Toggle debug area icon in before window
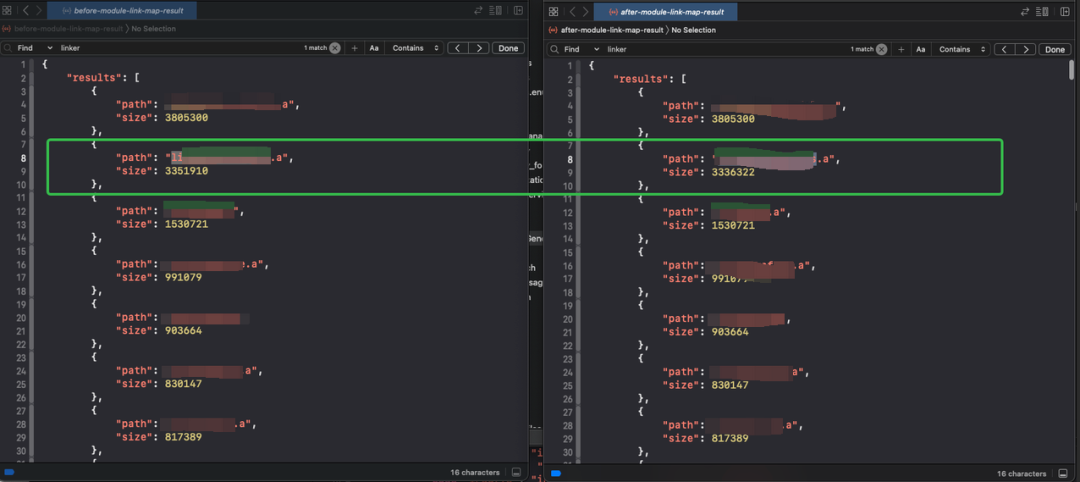The height and width of the screenshot is (482, 1080). coord(517,472)
